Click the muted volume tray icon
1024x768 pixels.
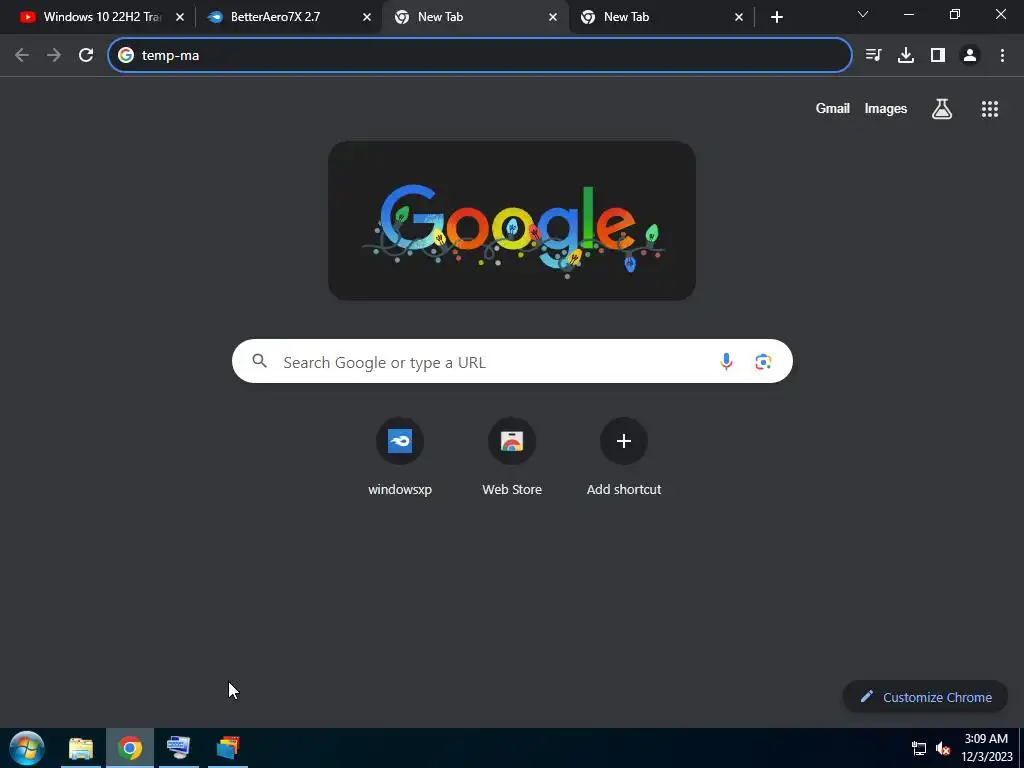(x=942, y=748)
